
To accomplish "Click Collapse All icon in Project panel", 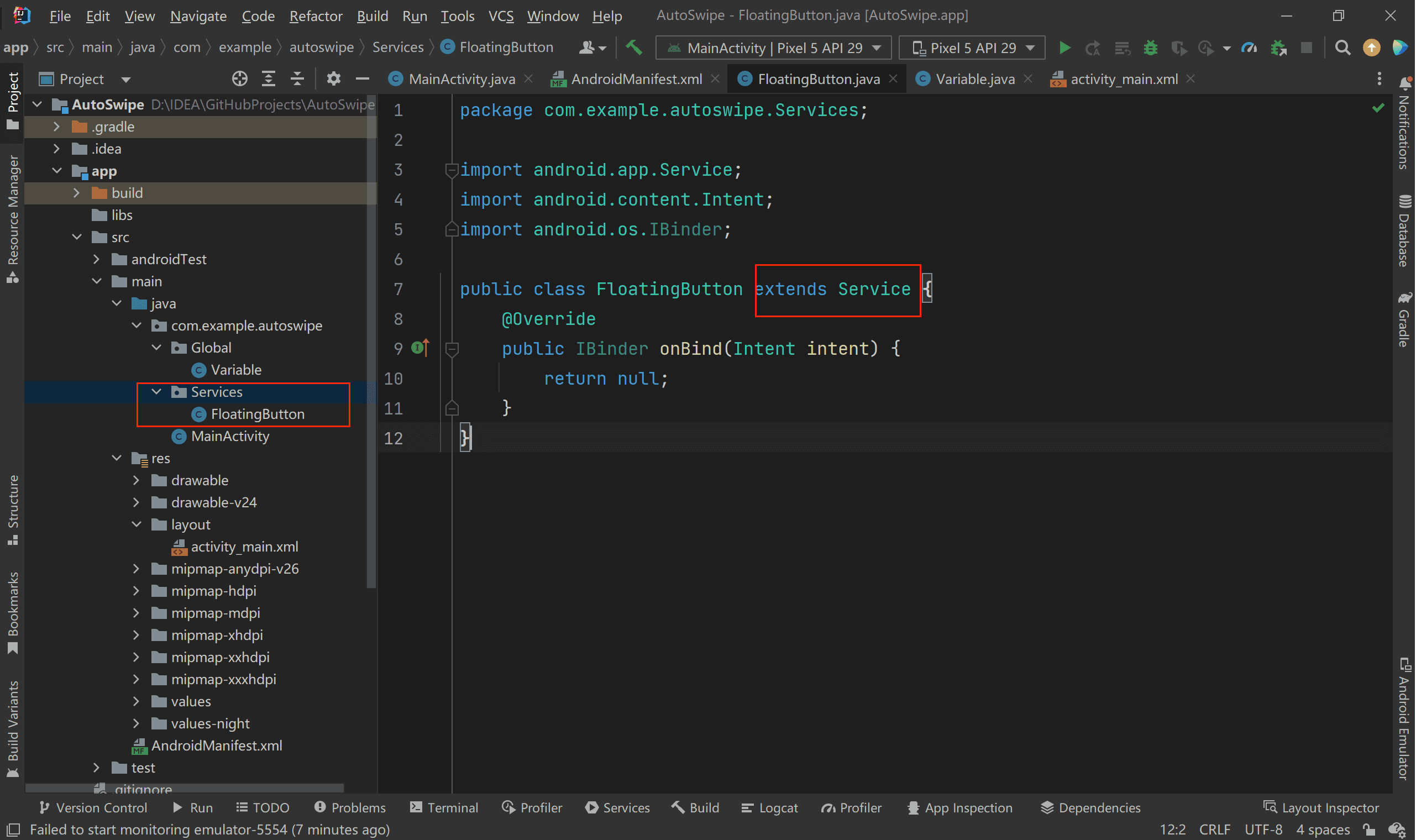I will point(297,79).
